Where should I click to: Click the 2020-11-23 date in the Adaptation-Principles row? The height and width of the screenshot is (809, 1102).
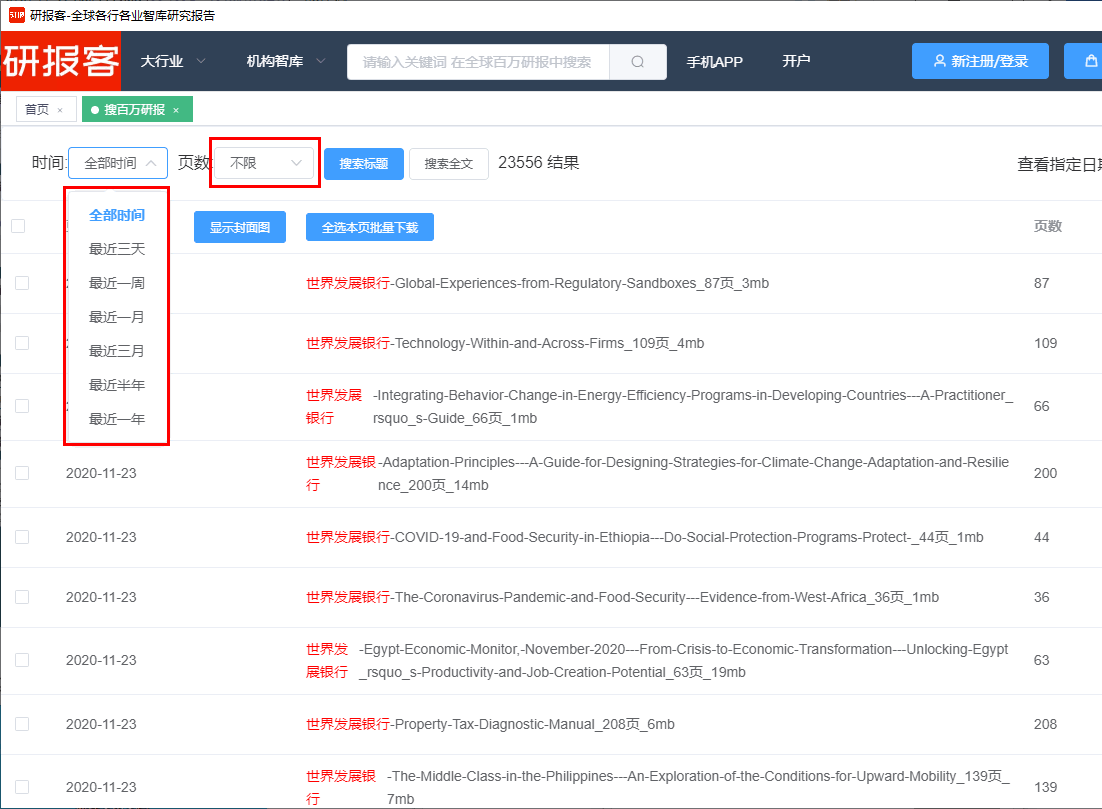coord(101,473)
